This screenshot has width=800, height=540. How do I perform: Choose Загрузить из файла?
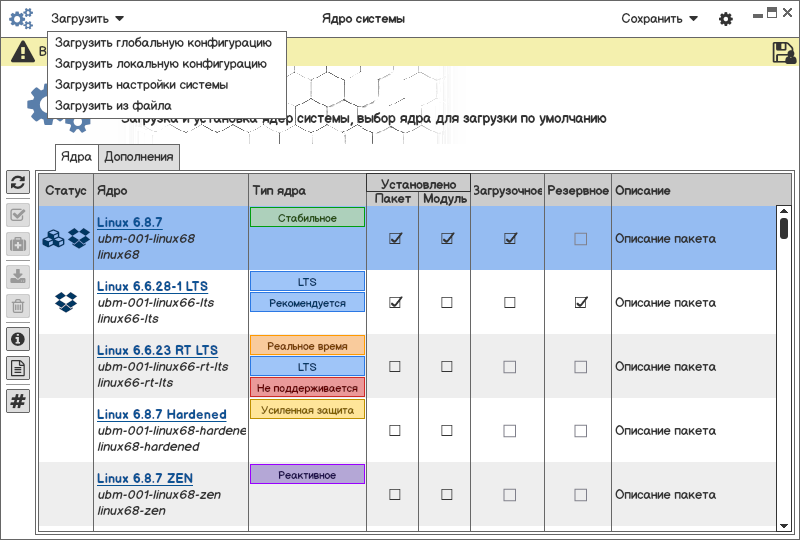(113, 106)
